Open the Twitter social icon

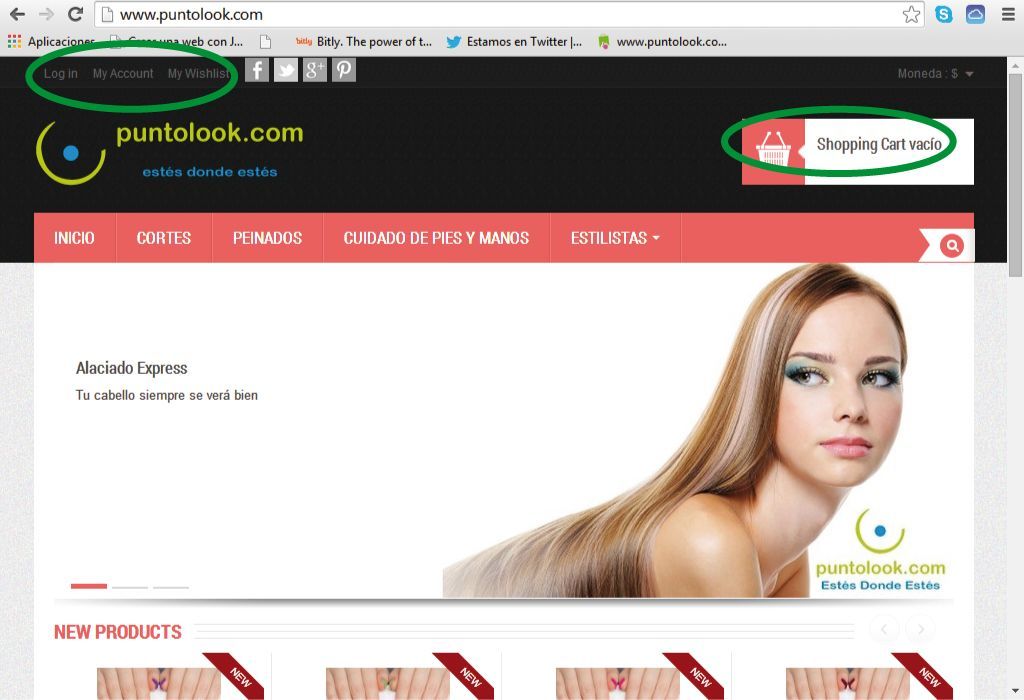point(285,70)
